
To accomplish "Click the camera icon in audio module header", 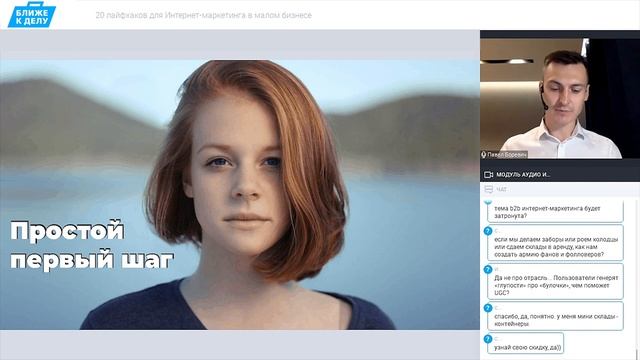I will point(488,175).
